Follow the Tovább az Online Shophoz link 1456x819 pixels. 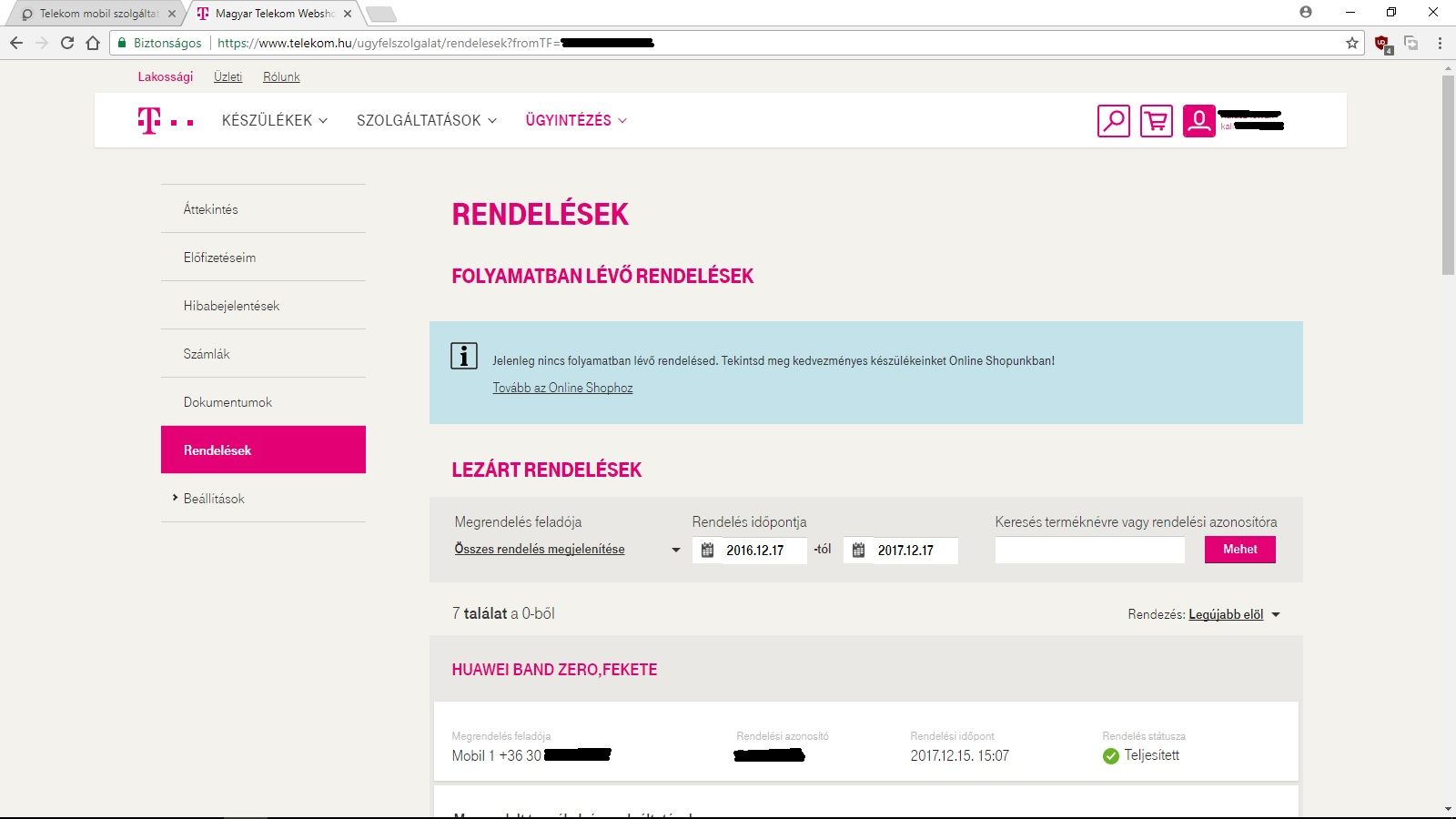562,388
